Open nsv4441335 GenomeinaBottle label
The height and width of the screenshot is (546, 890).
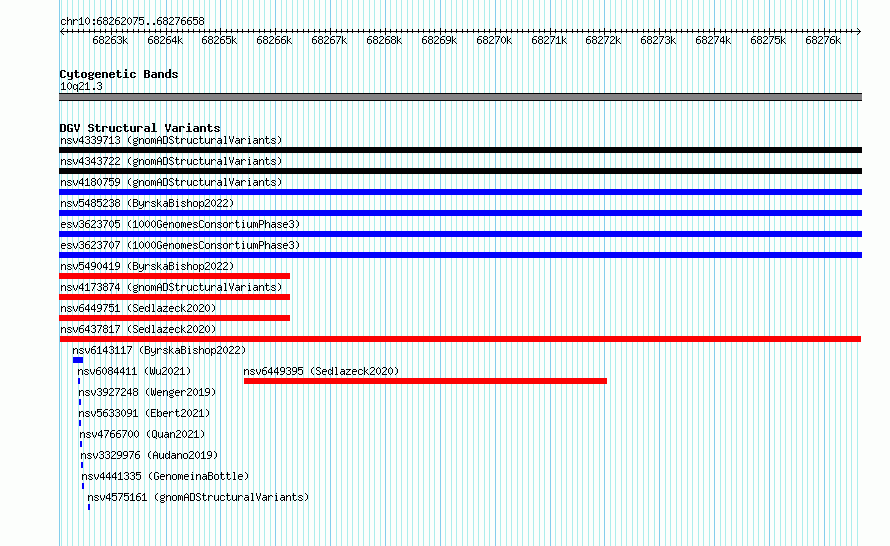tap(165, 476)
